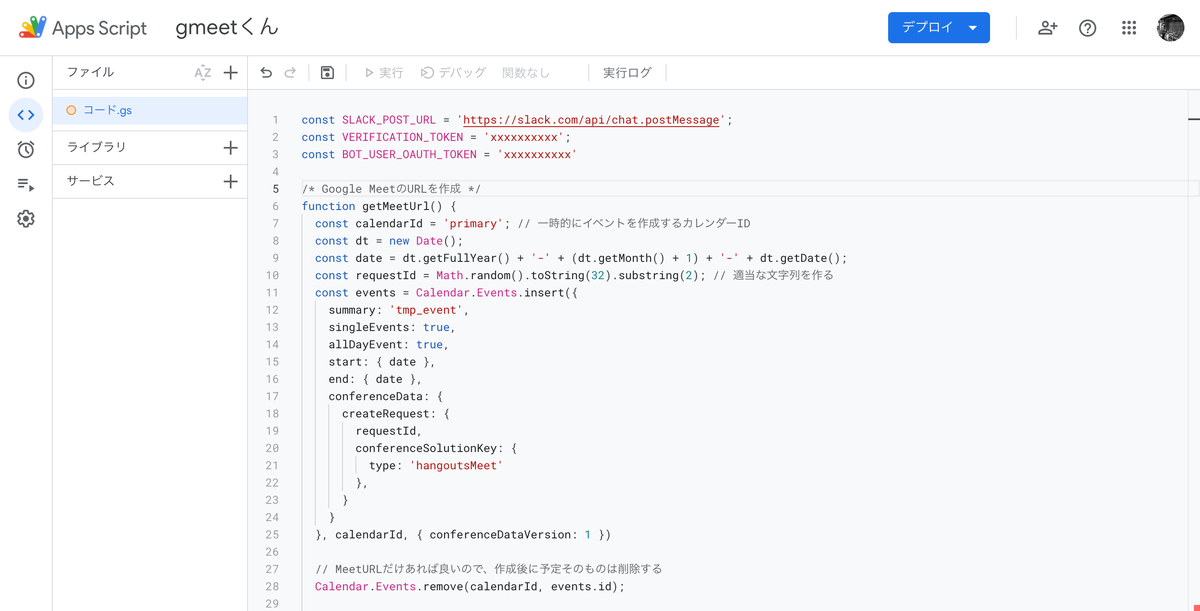Screen dimensions: 1200x611
Task: Open the Triggers alarm clock icon
Action: coord(26,149)
